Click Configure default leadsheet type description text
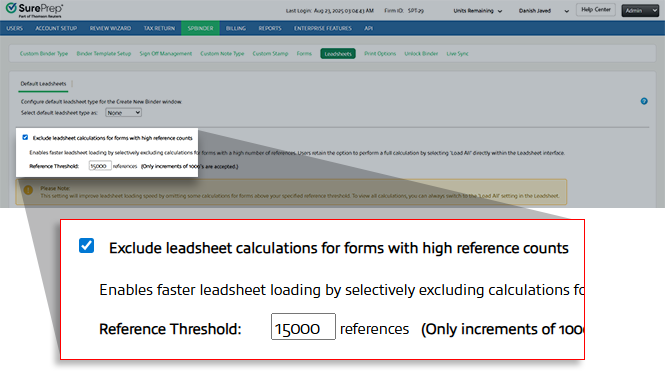 click(x=101, y=102)
